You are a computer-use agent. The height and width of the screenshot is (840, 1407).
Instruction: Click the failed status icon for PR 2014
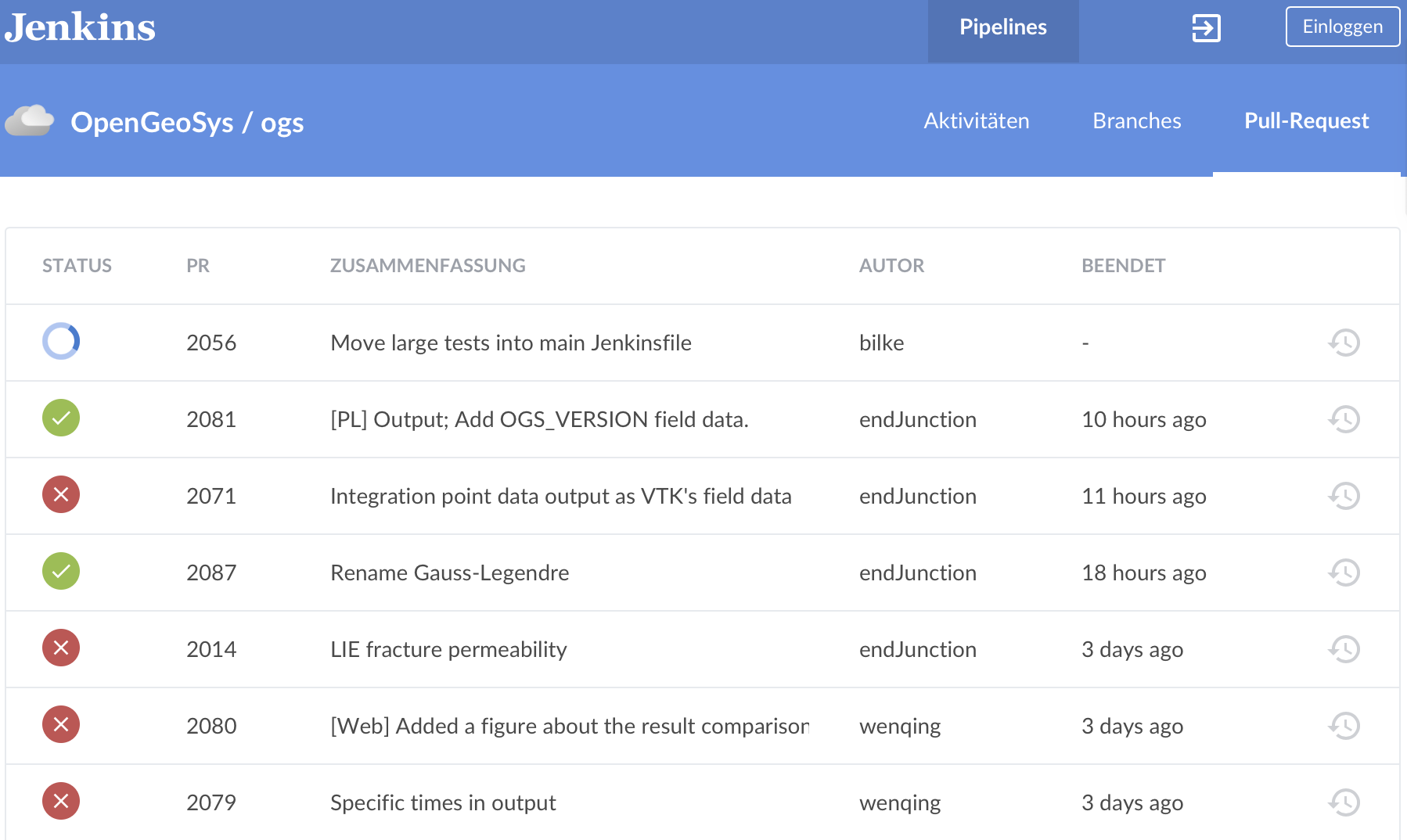point(61,648)
